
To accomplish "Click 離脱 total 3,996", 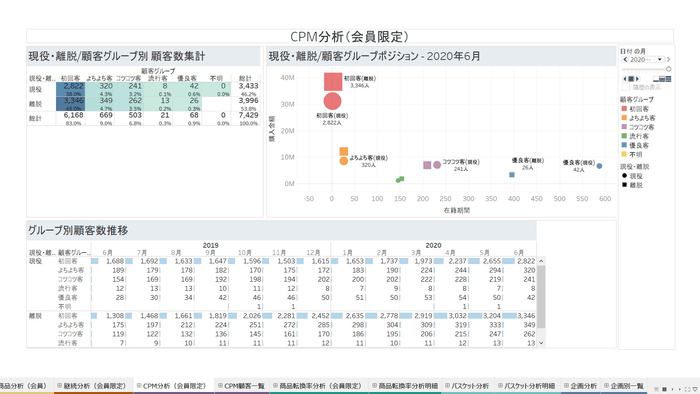I will pyautogui.click(x=248, y=101).
